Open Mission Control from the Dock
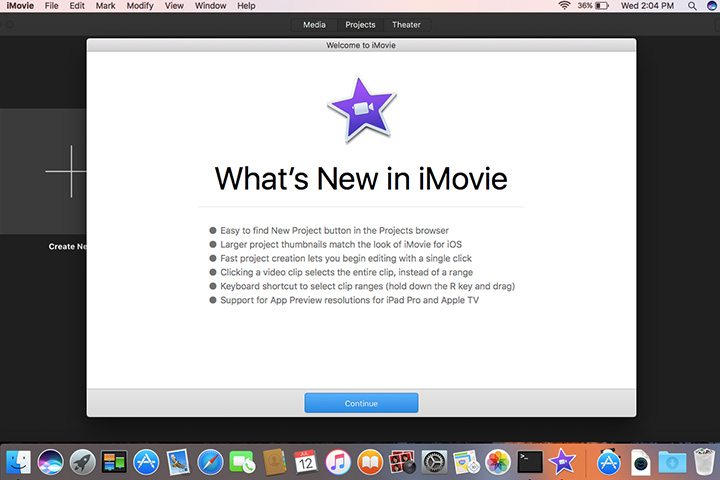The image size is (720, 480). (x=114, y=462)
